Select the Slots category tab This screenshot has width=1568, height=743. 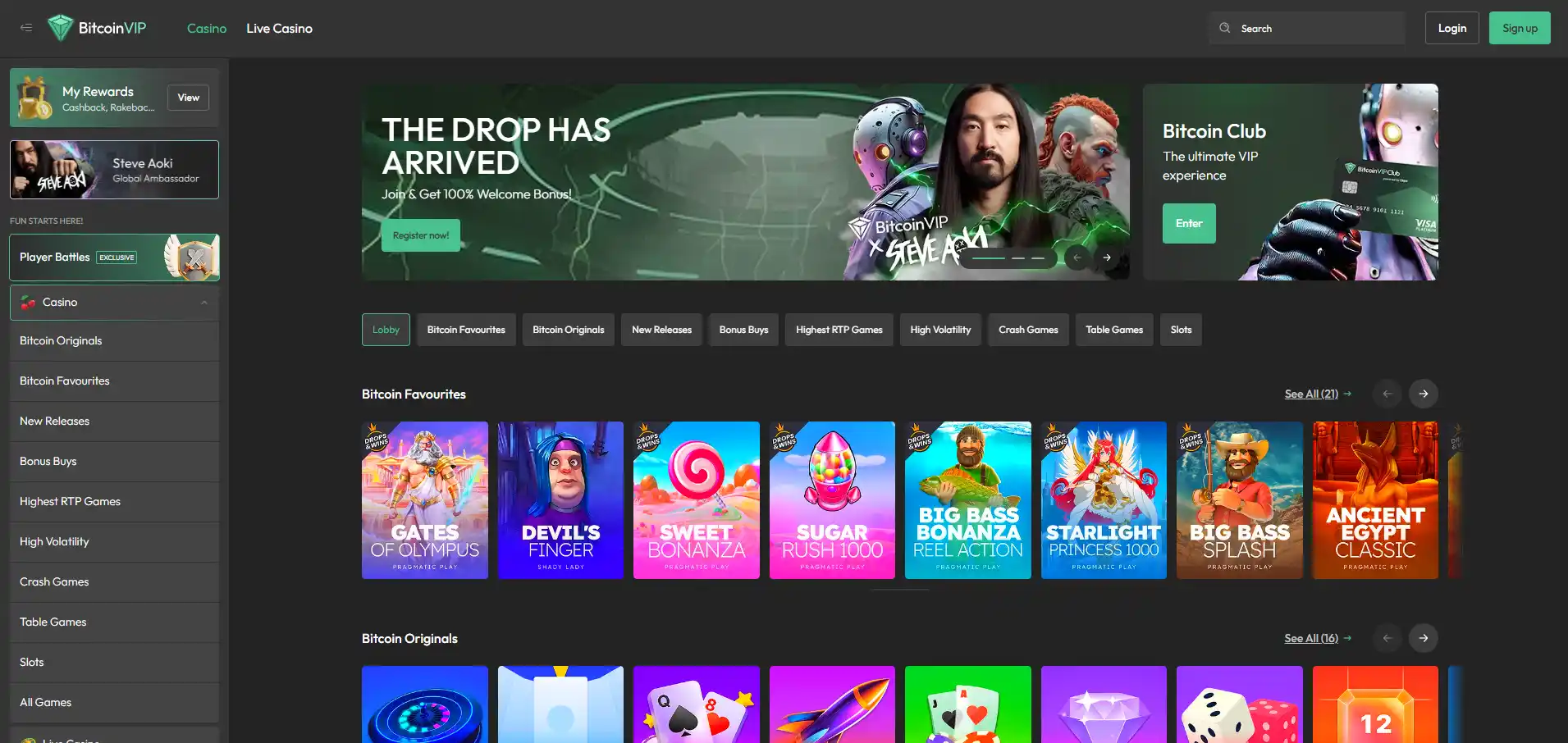pyautogui.click(x=1181, y=330)
